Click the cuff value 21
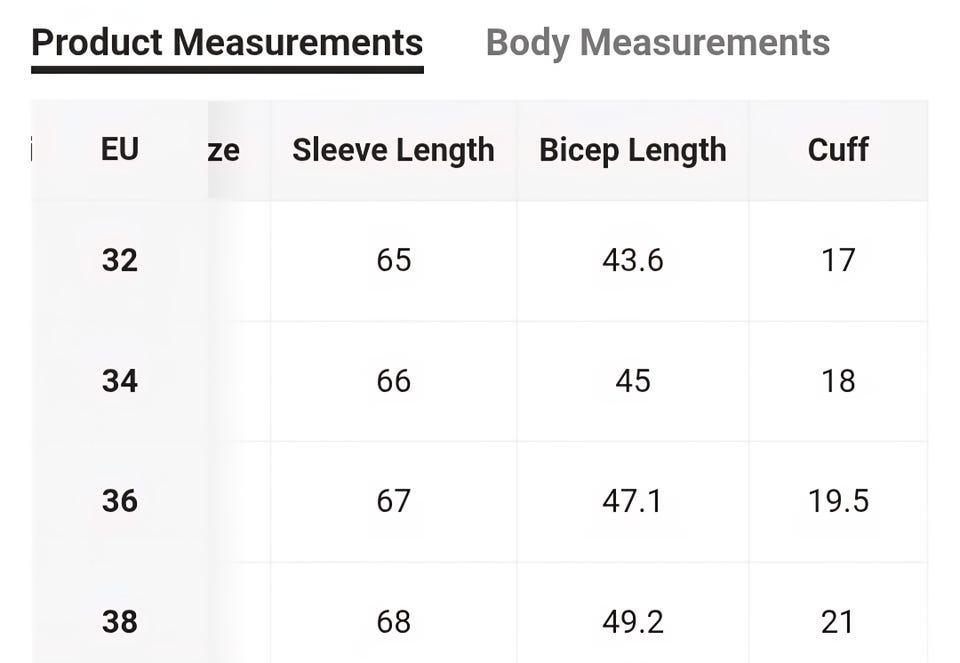Image resolution: width=960 pixels, height=663 pixels. coord(837,622)
